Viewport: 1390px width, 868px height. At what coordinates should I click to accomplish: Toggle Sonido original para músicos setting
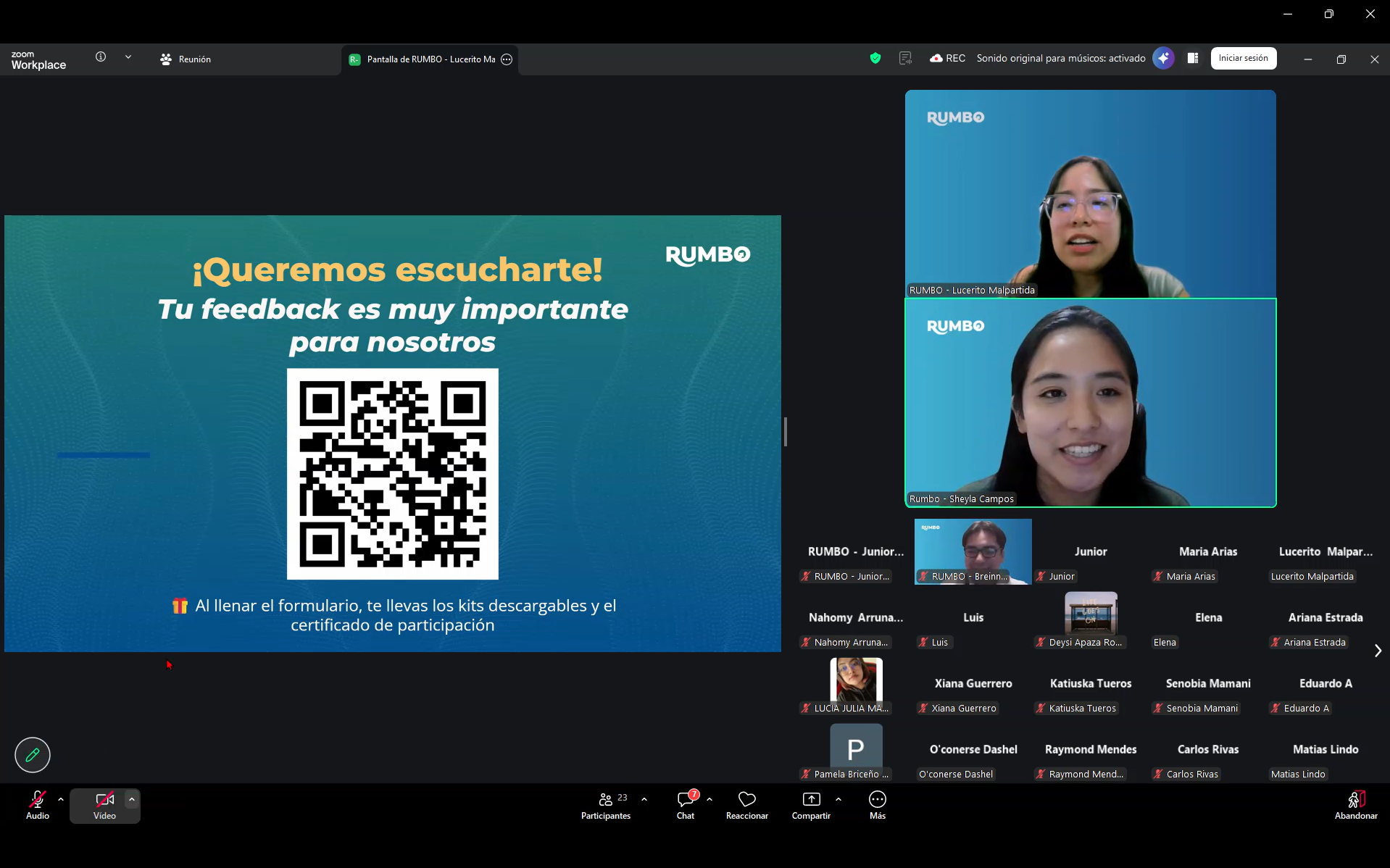click(x=1061, y=59)
